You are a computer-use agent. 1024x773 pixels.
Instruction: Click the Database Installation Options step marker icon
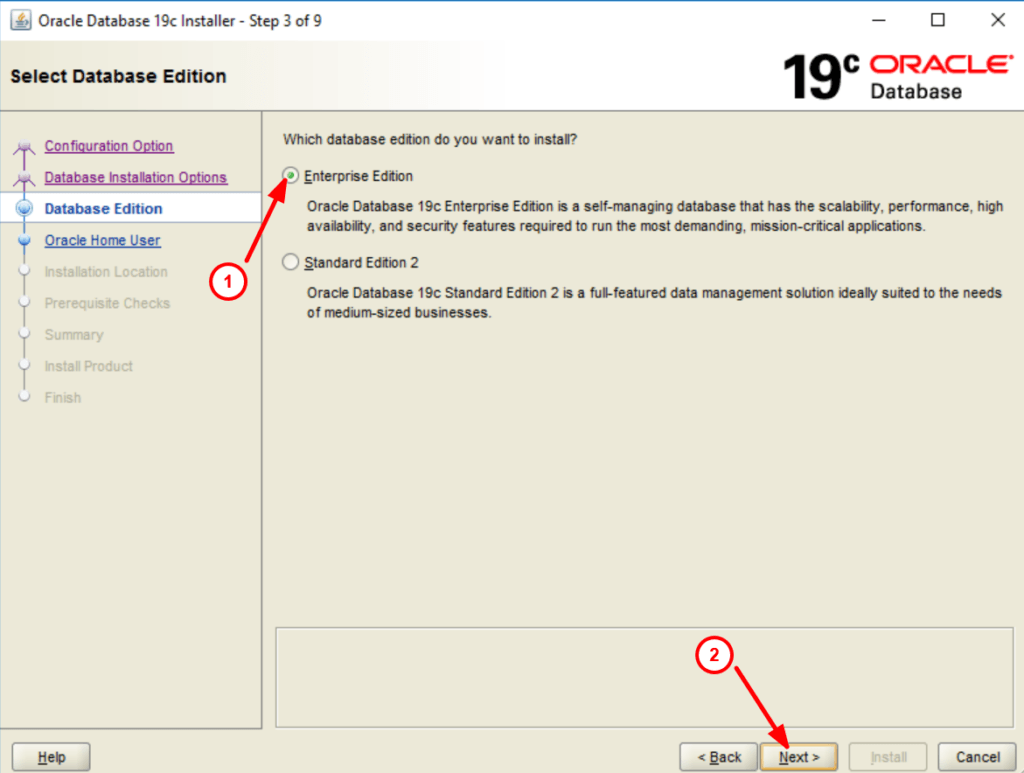(24, 178)
